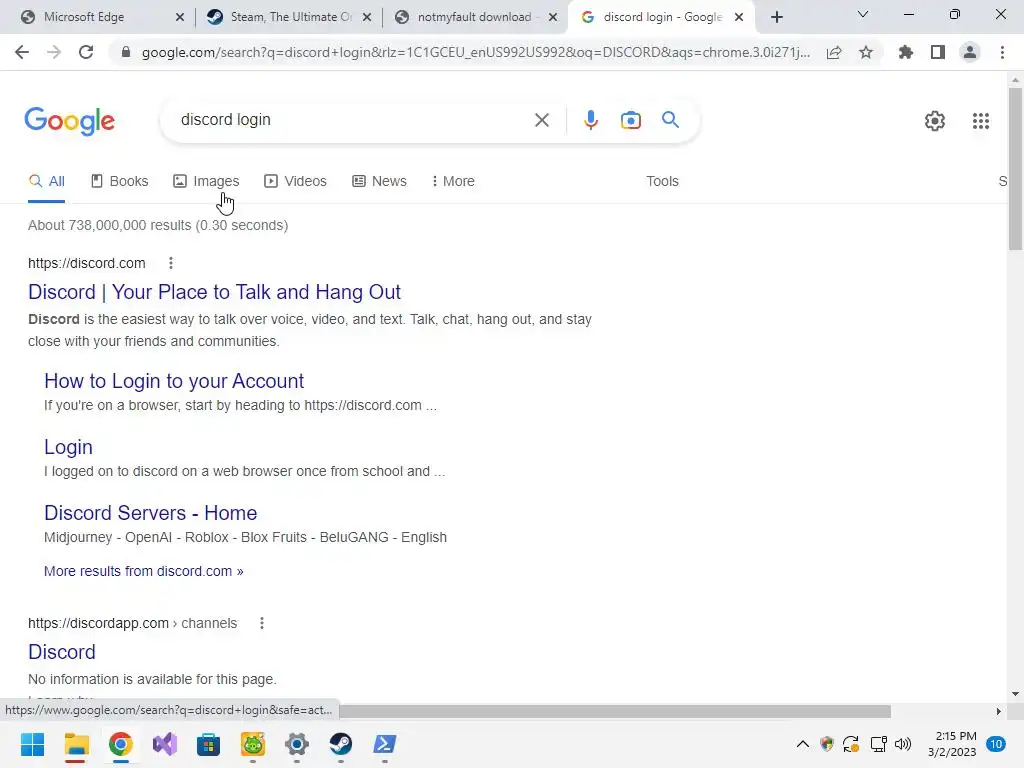The image size is (1024, 768).
Task: Click the horizontal page scrollbar
Action: (x=614, y=711)
